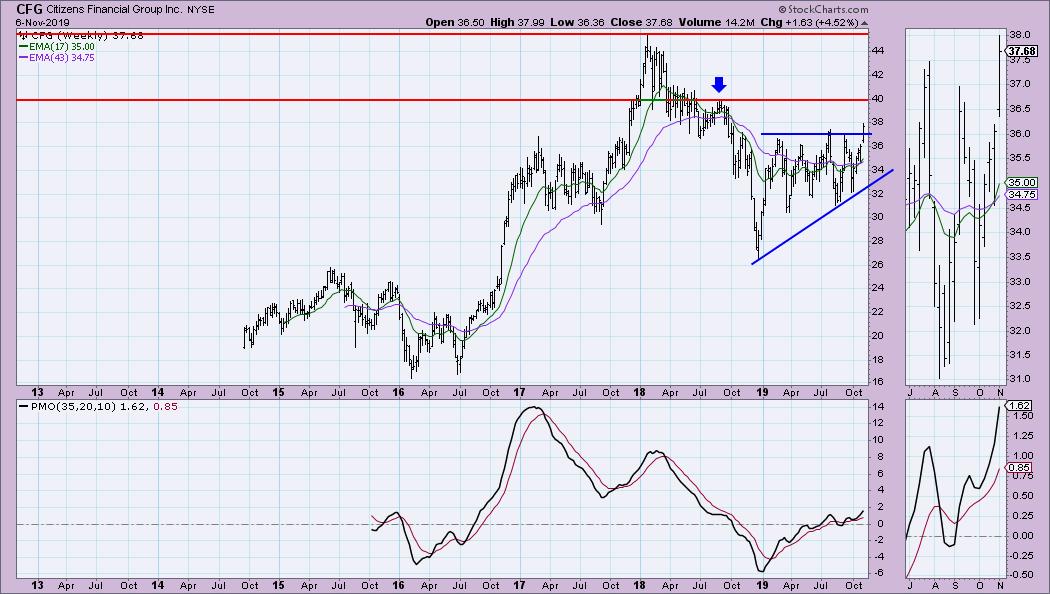Screen dimensions: 1050x594
Task: Click the CFG ticker symbol in title
Action: 29,9
